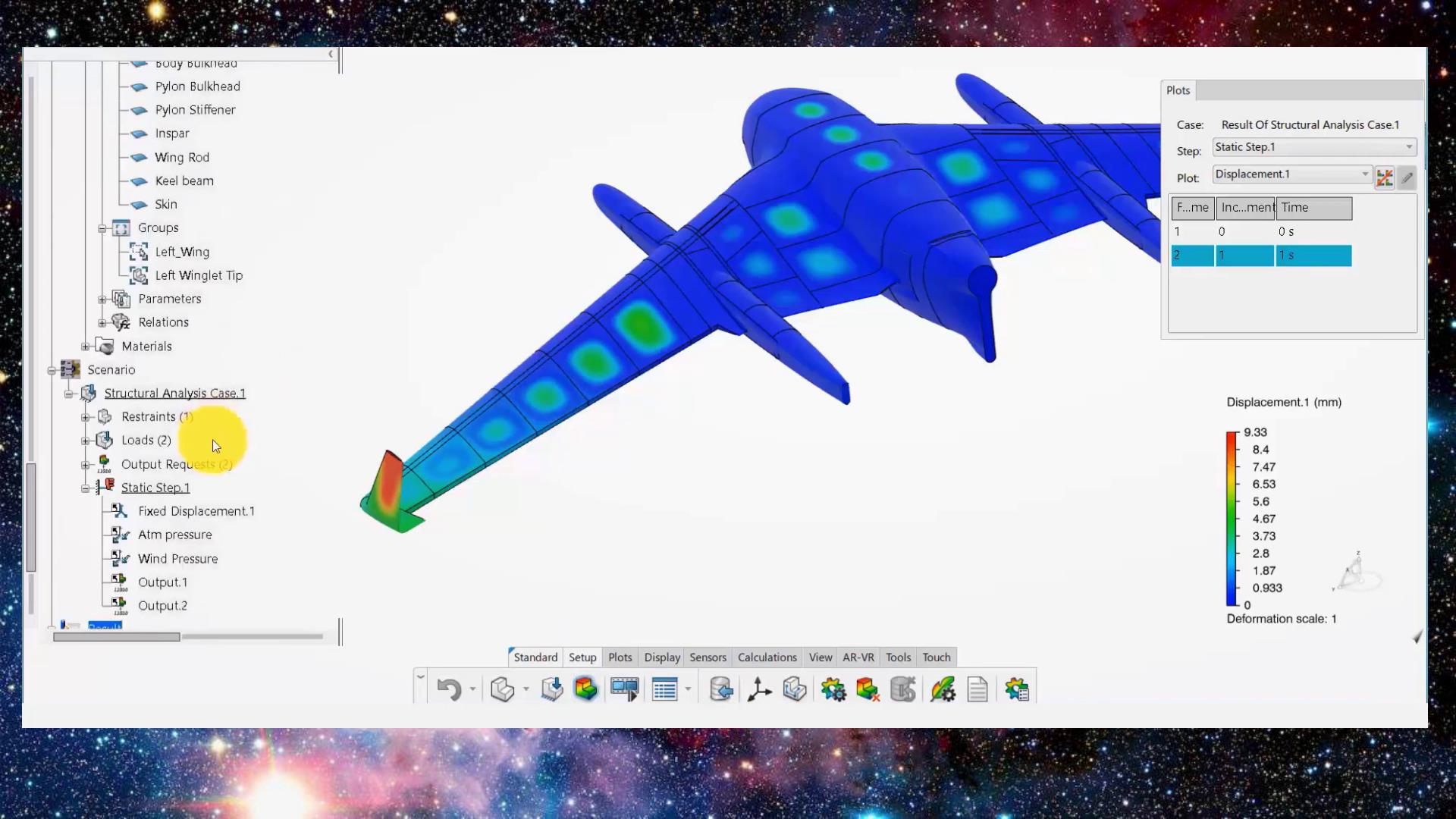
Task: Click the Sensors tab in bottom bar
Action: (x=707, y=657)
